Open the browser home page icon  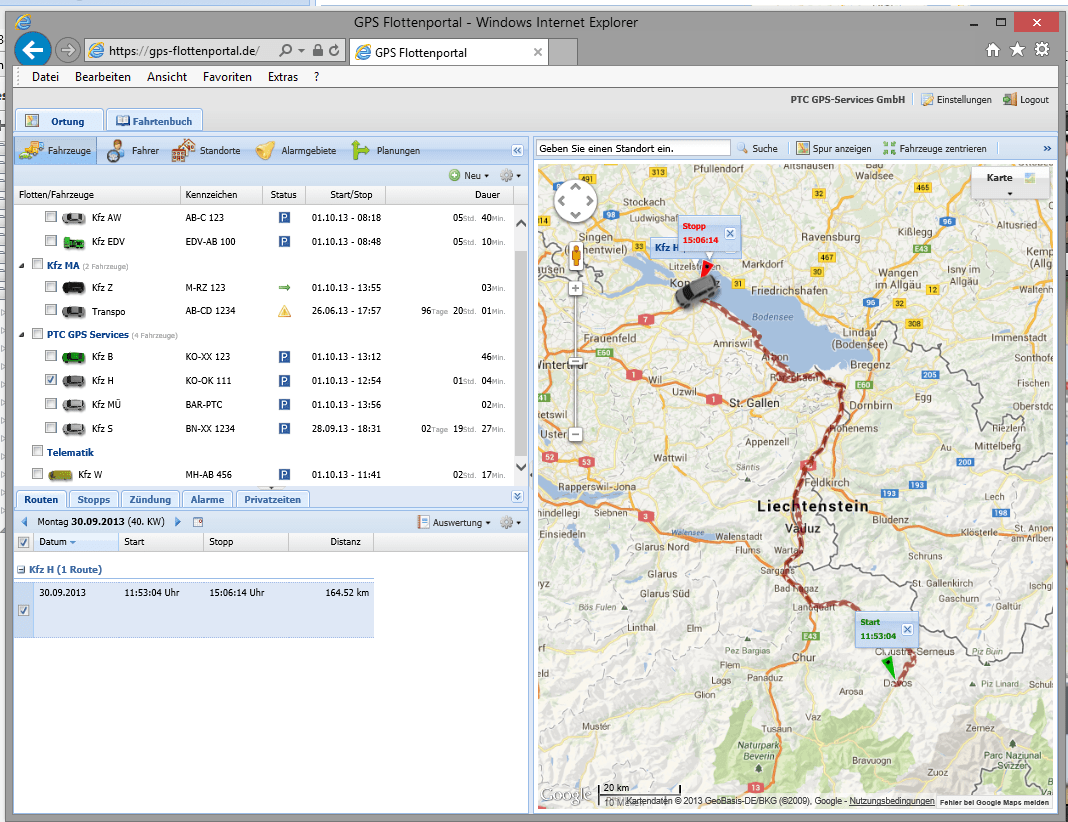click(x=993, y=50)
